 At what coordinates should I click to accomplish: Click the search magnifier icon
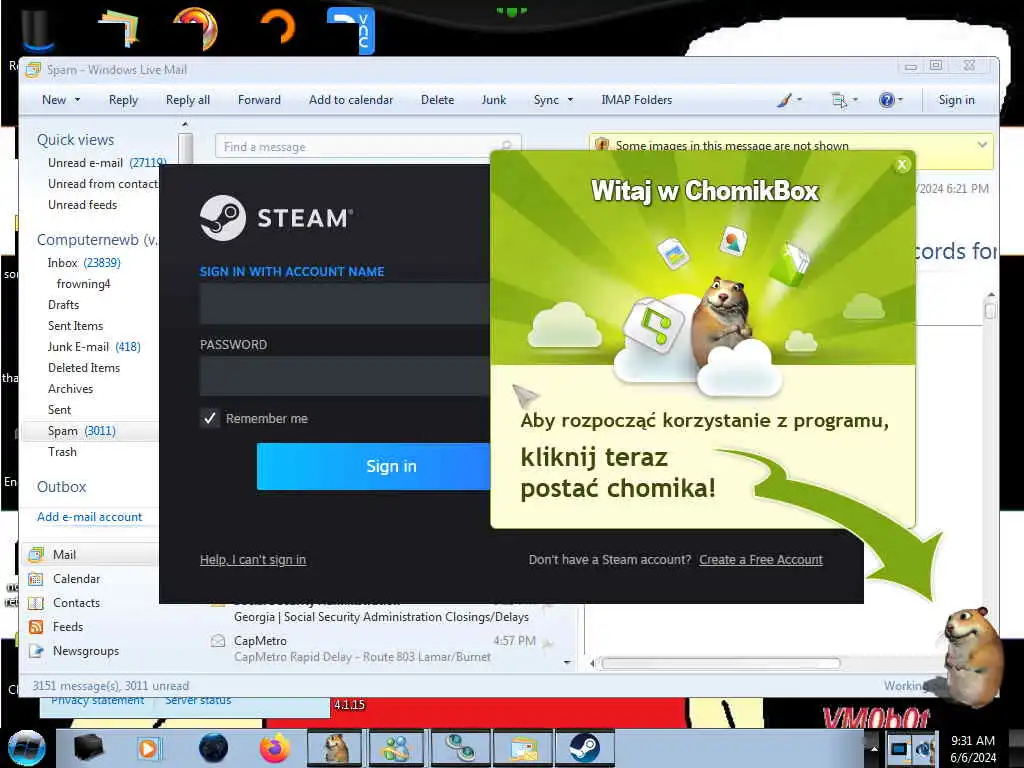coord(507,145)
